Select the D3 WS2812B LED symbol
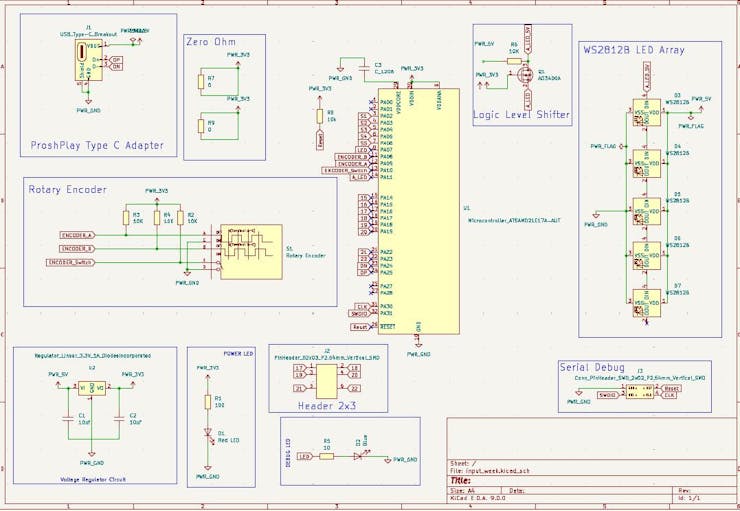 coord(642,114)
